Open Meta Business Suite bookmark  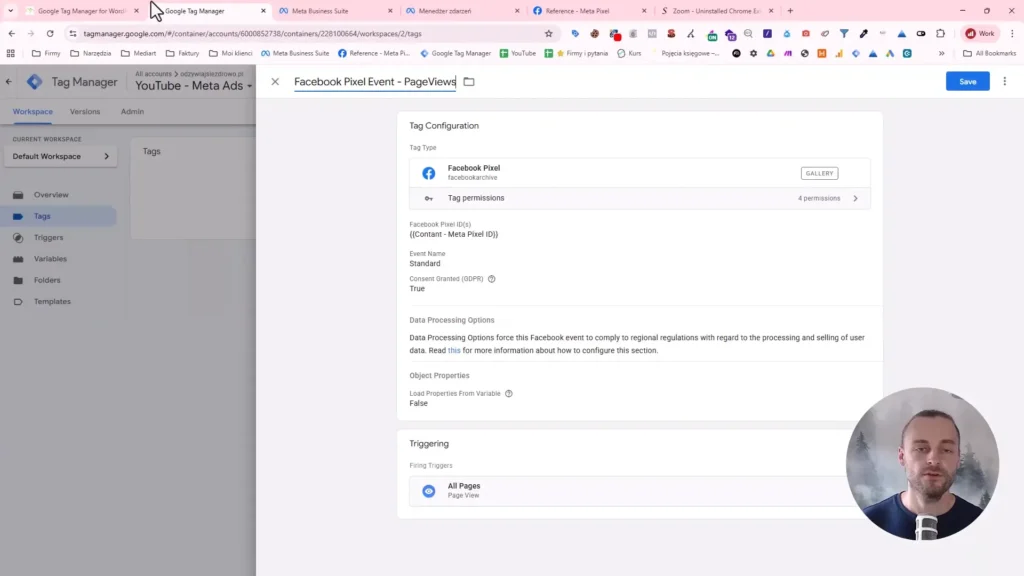tap(295, 54)
